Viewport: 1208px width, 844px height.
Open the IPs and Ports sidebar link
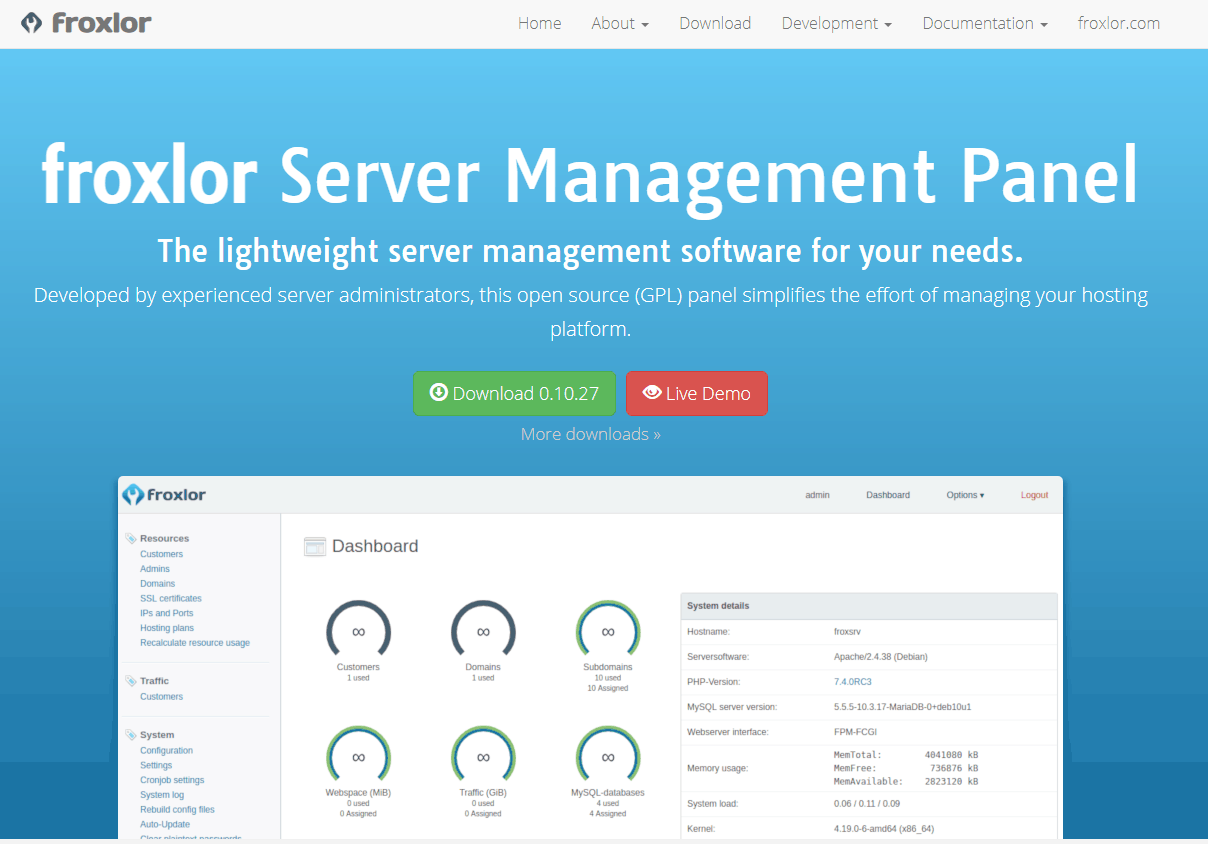point(167,613)
